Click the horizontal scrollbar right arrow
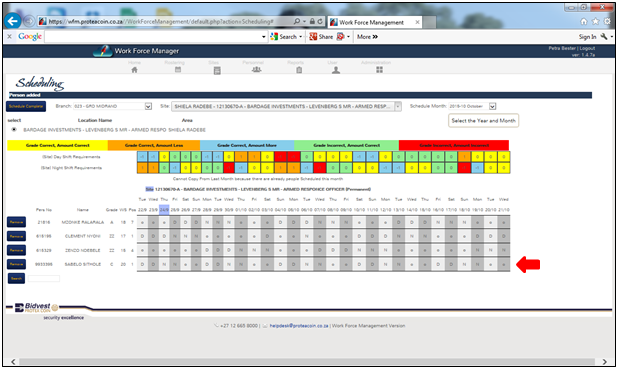 [x=605, y=362]
